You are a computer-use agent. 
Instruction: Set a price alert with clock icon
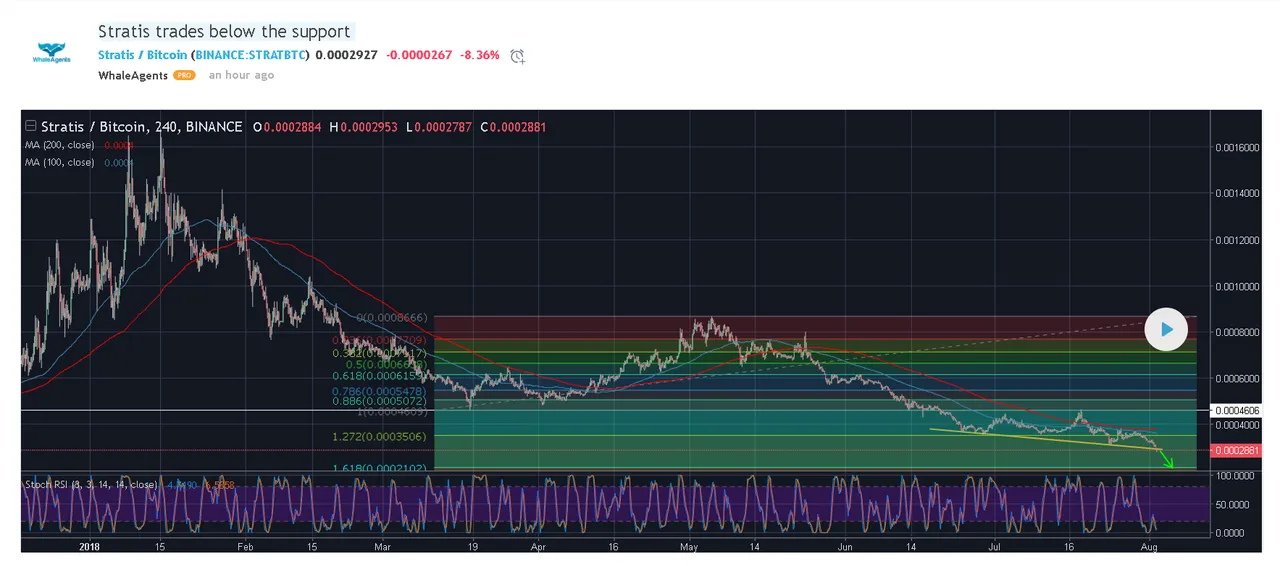517,56
